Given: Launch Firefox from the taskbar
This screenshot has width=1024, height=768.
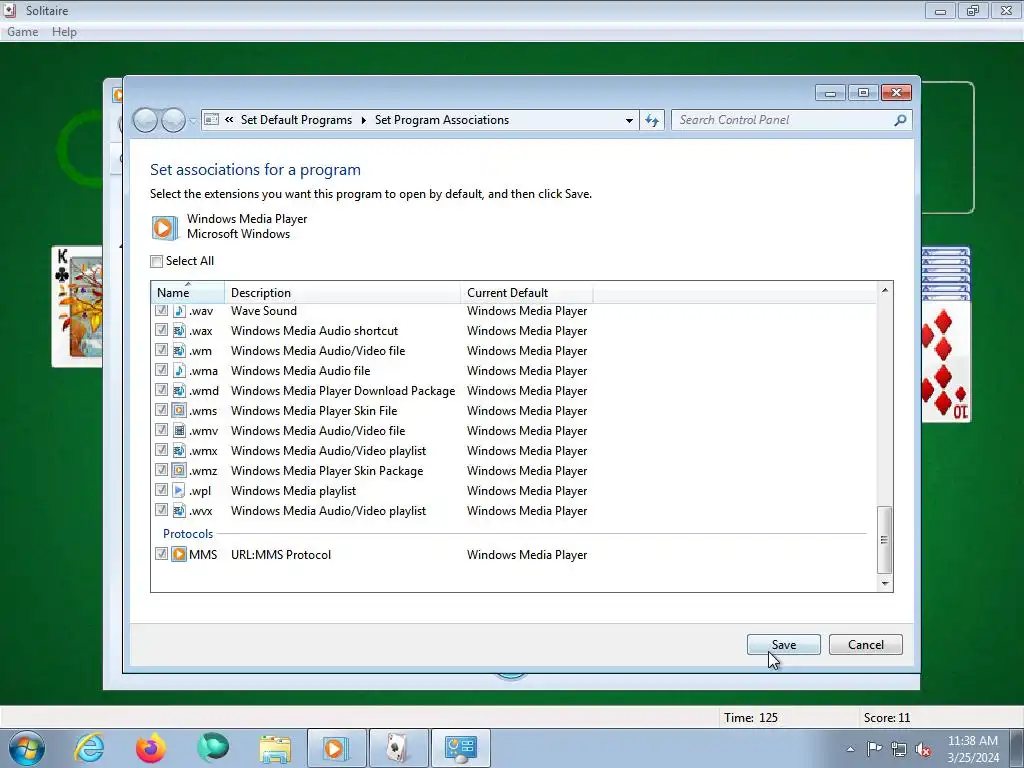Looking at the screenshot, I should [x=151, y=748].
